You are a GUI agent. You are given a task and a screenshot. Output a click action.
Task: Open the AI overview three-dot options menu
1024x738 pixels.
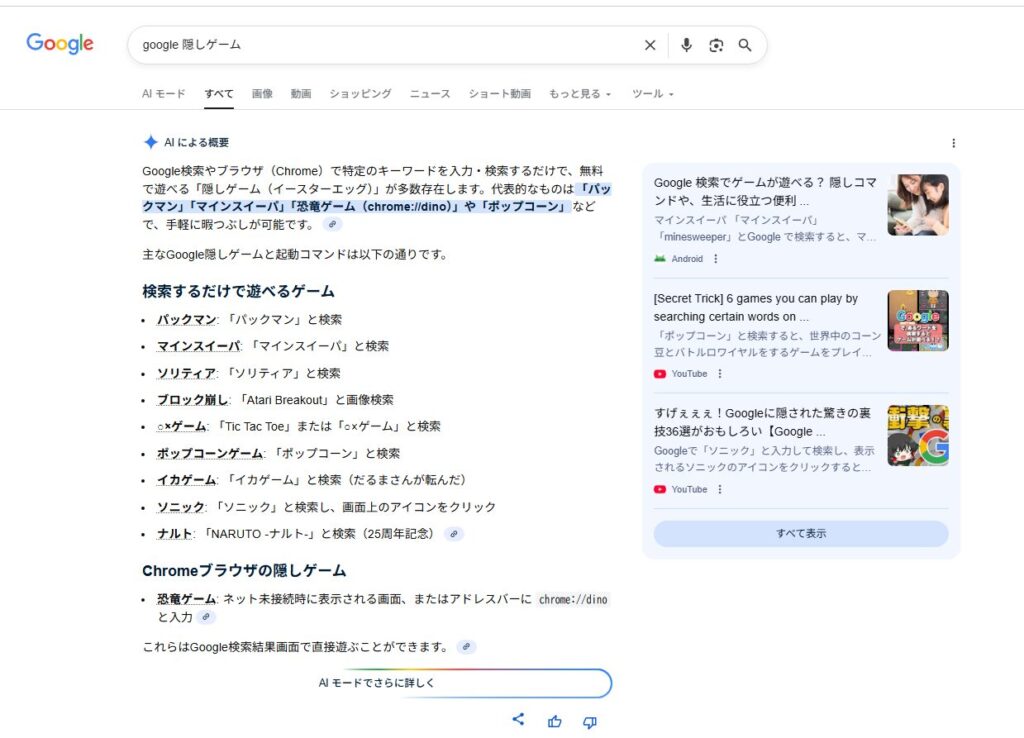(953, 143)
